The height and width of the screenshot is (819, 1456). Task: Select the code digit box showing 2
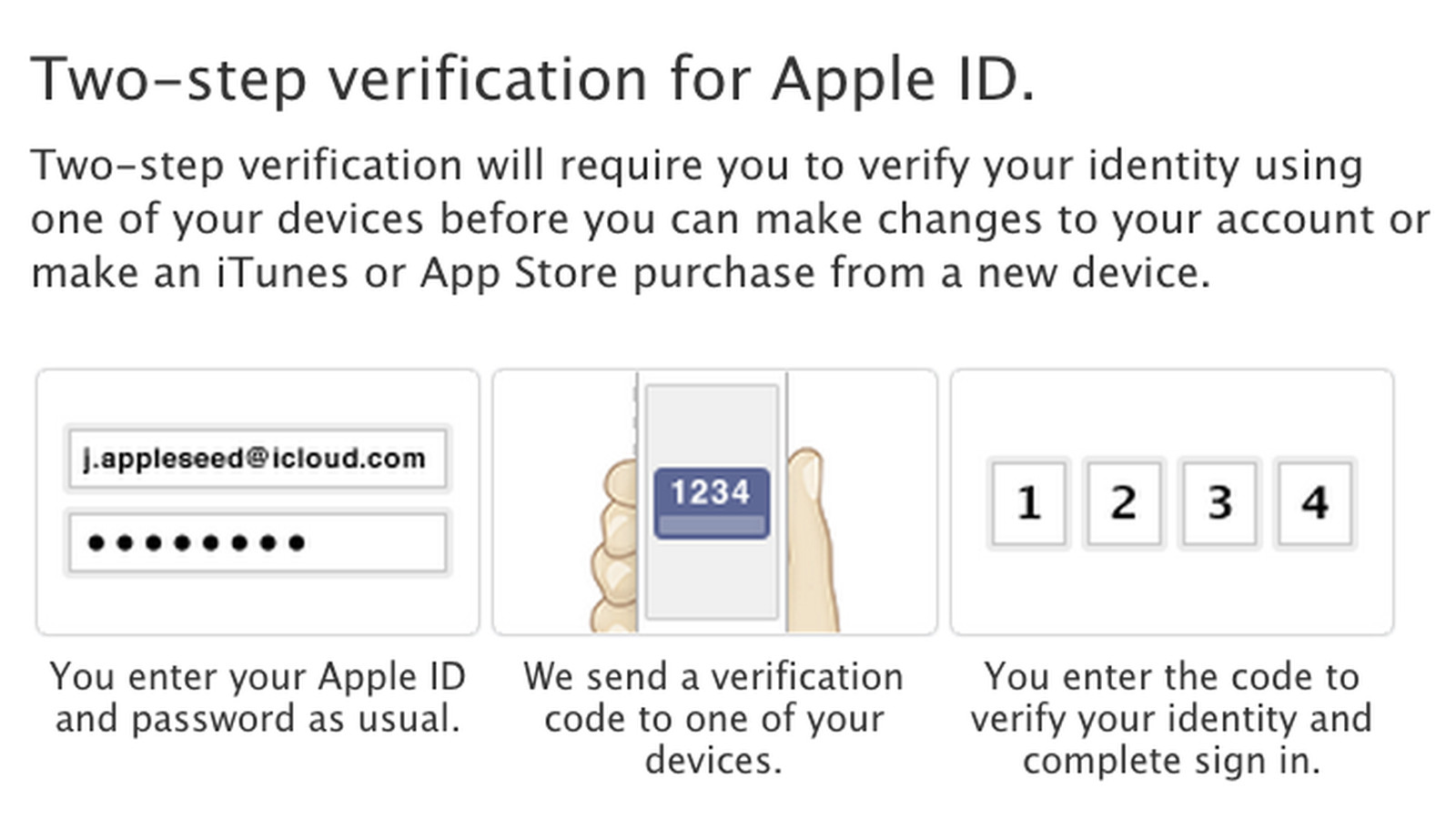coord(1124,503)
